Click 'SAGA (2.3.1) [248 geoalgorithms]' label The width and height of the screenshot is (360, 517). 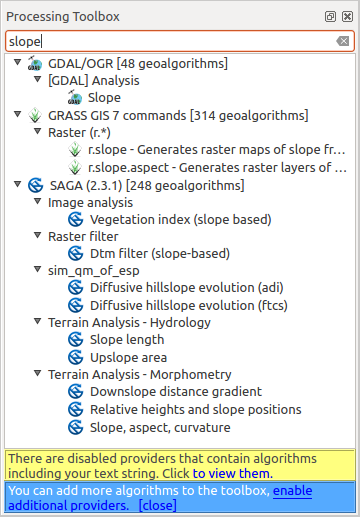point(147,185)
